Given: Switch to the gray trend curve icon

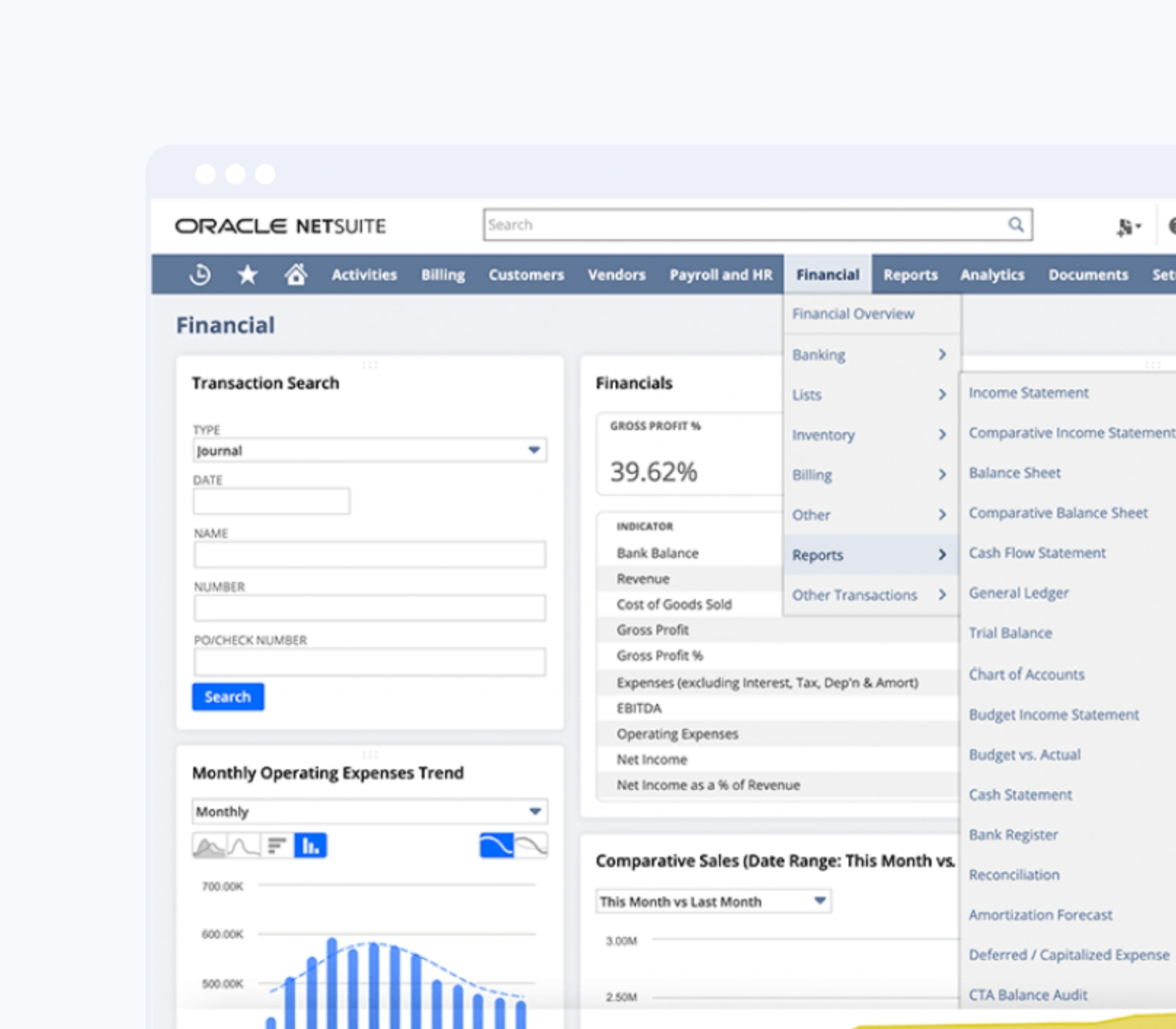Looking at the screenshot, I should (x=531, y=845).
